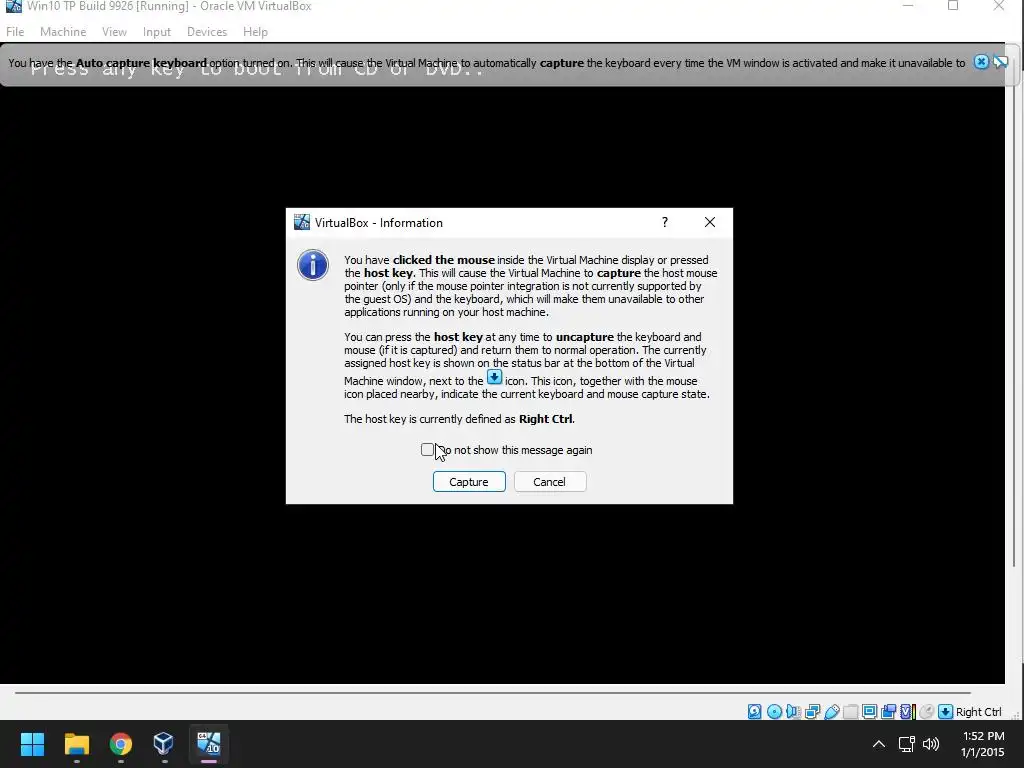Click the hard disk activity status icon
1024x768 pixels.
click(754, 712)
